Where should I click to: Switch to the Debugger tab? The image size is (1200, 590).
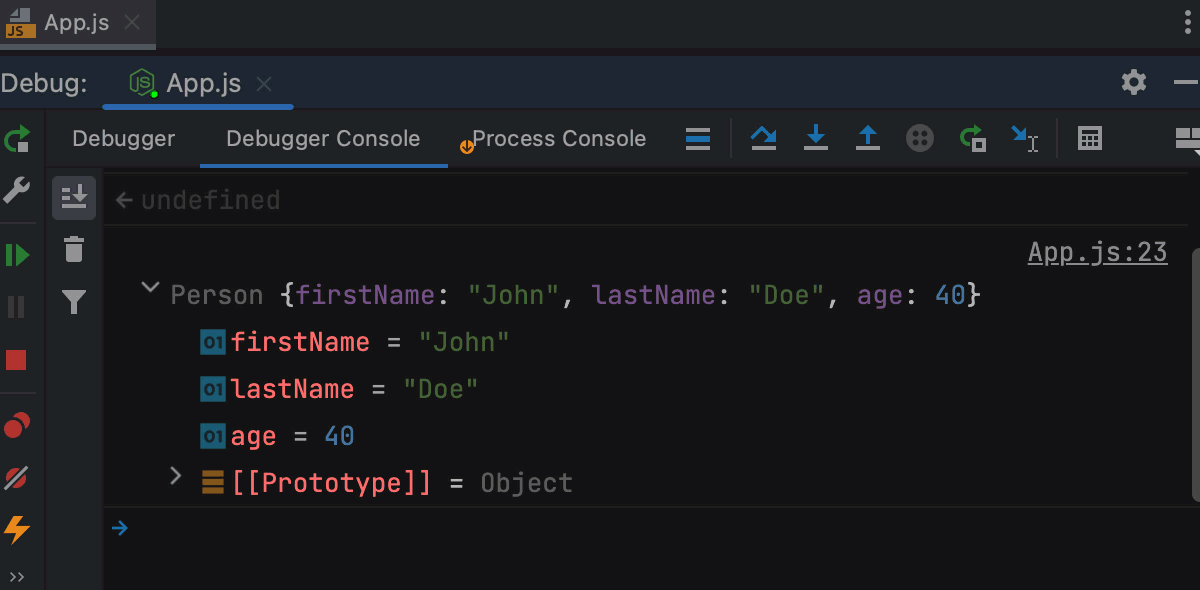[123, 139]
